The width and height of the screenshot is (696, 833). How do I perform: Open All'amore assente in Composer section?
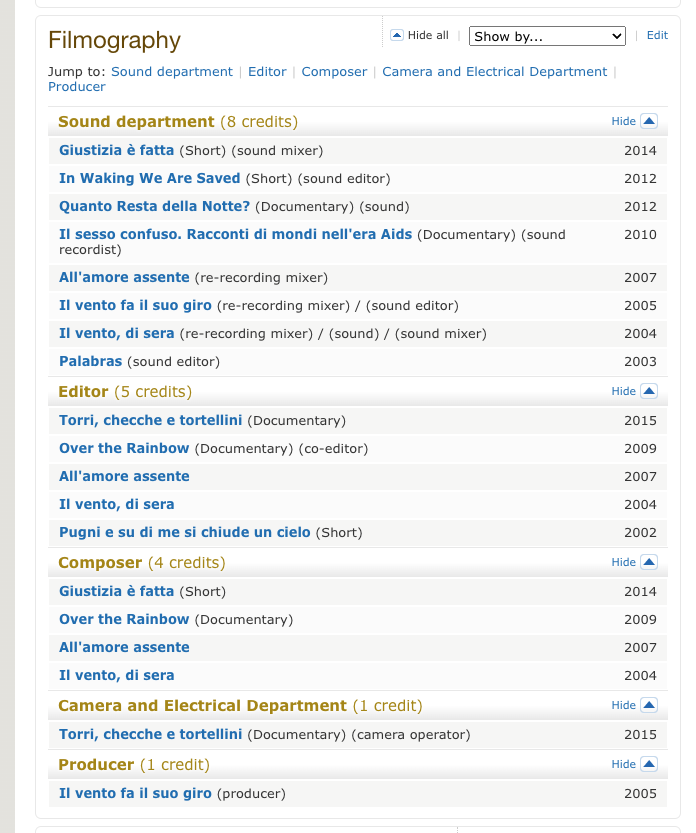tap(124, 648)
